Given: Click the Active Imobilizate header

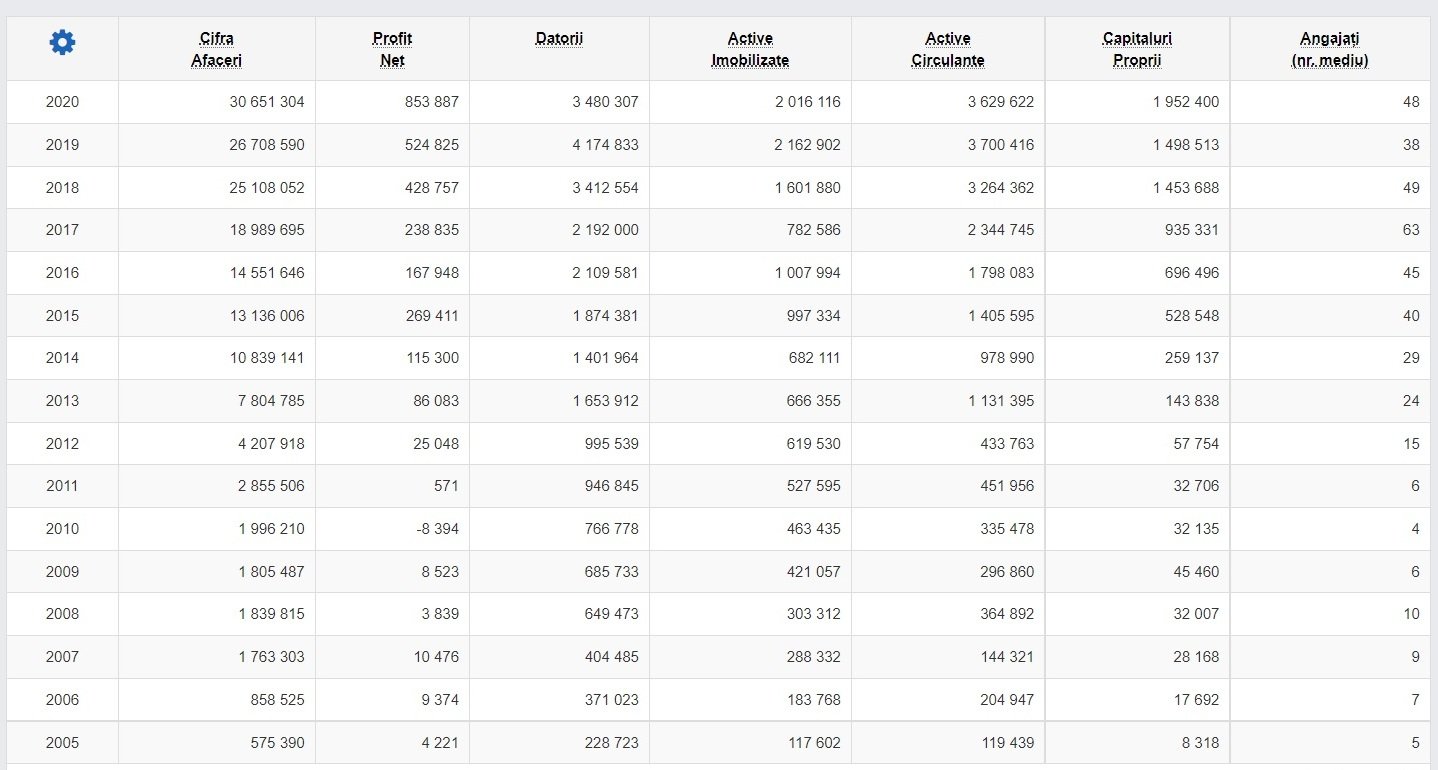Looking at the screenshot, I should coord(750,49).
